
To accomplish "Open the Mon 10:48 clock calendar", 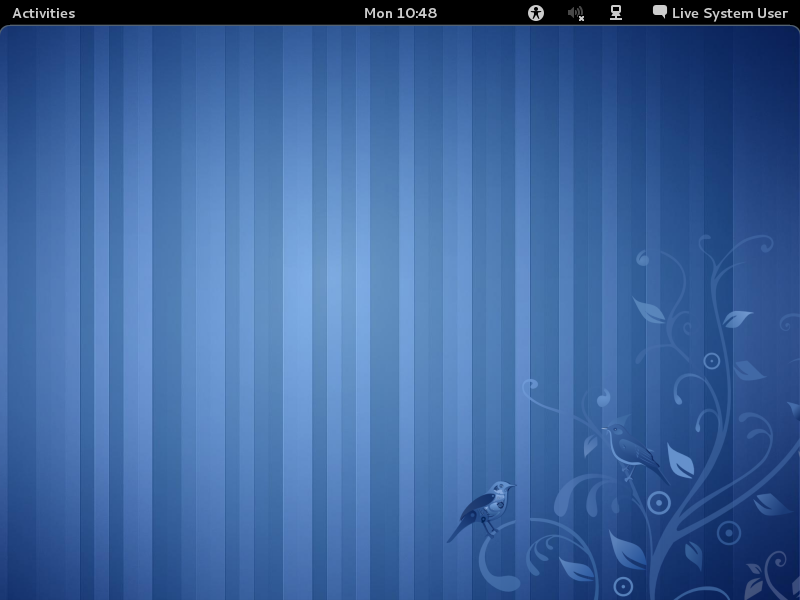I will pyautogui.click(x=400, y=13).
